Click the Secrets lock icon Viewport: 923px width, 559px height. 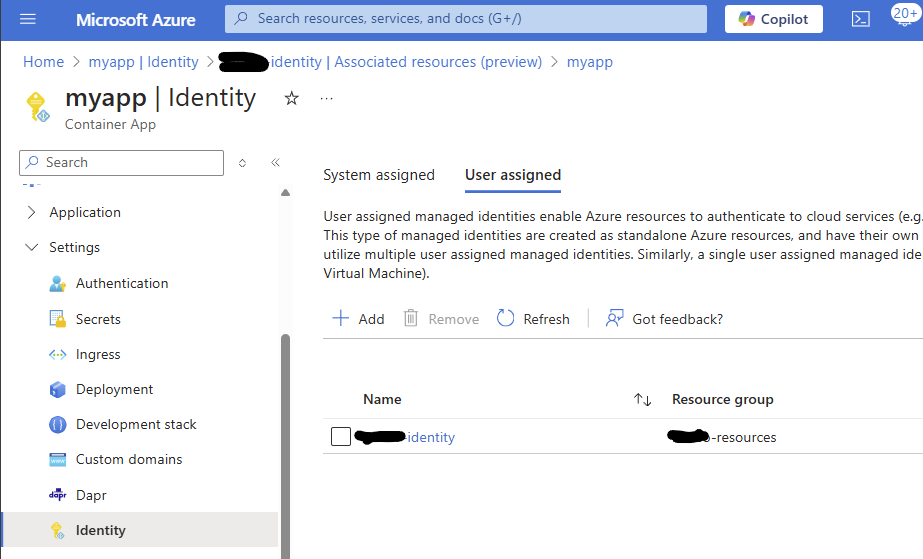point(58,319)
